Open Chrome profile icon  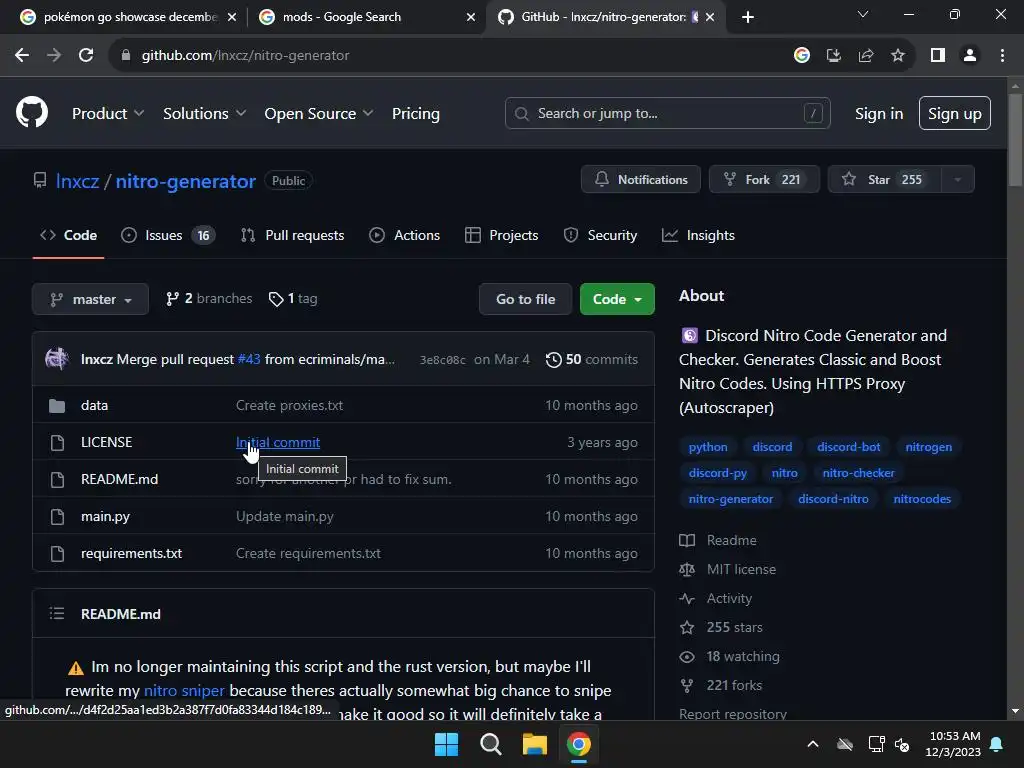970,56
